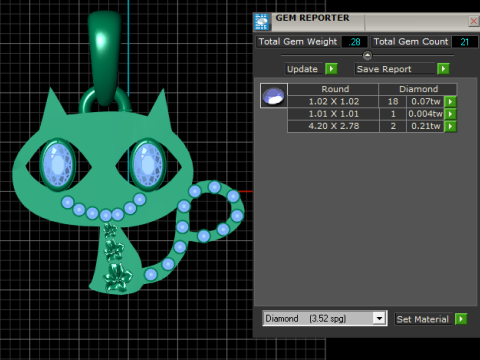The image size is (480, 360).
Task: Click the 0.004tw weight cell
Action: pos(426,114)
